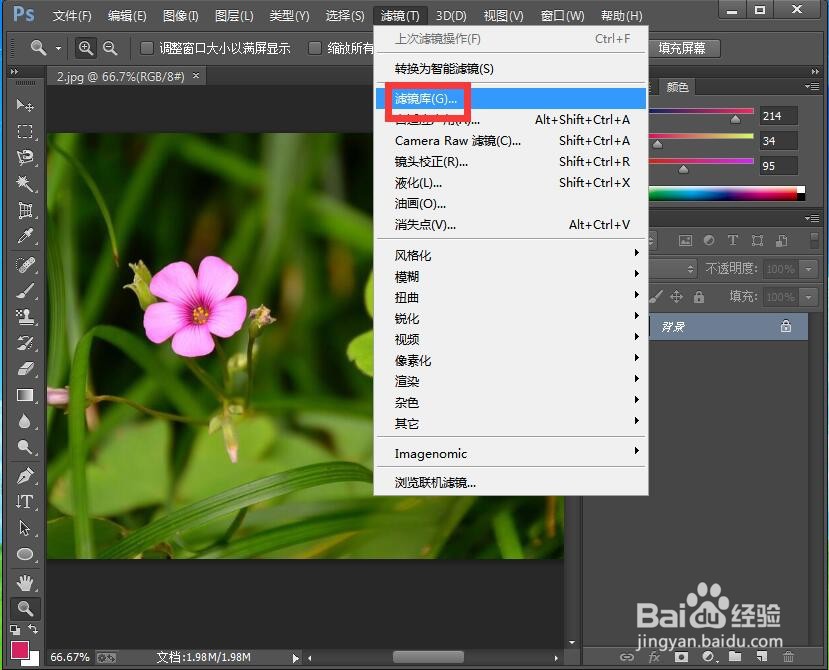Switch to the 颜色 panel tab

pyautogui.click(x=677, y=87)
